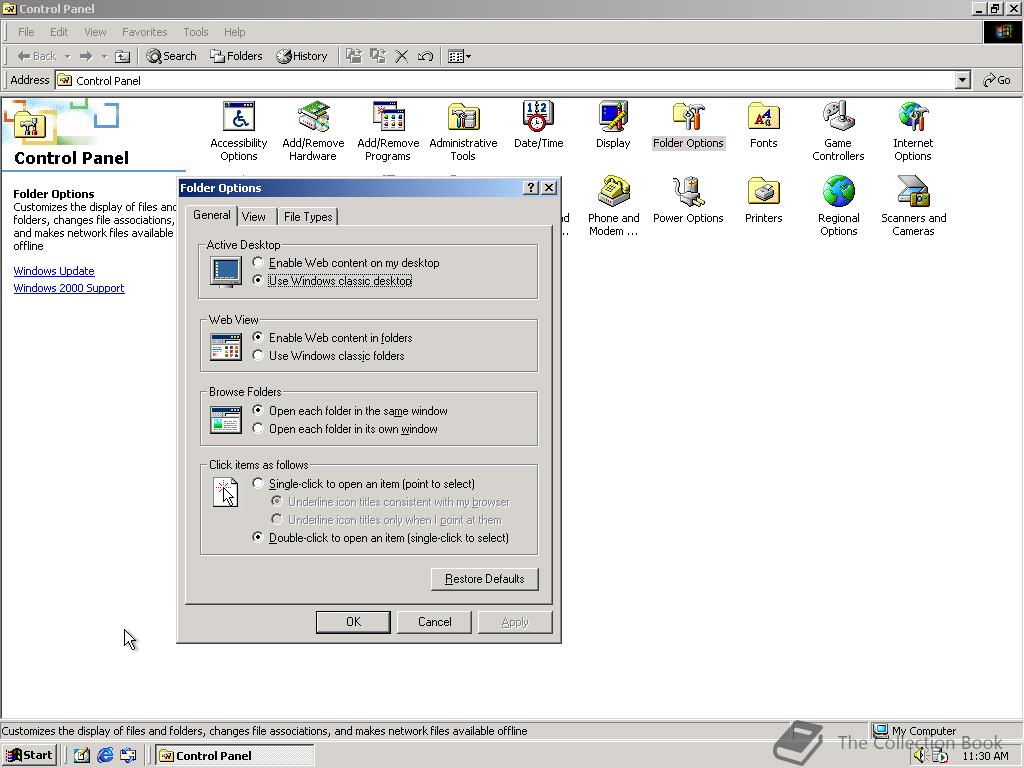Expand the Address bar dropdown
1024x768 pixels.
click(962, 80)
